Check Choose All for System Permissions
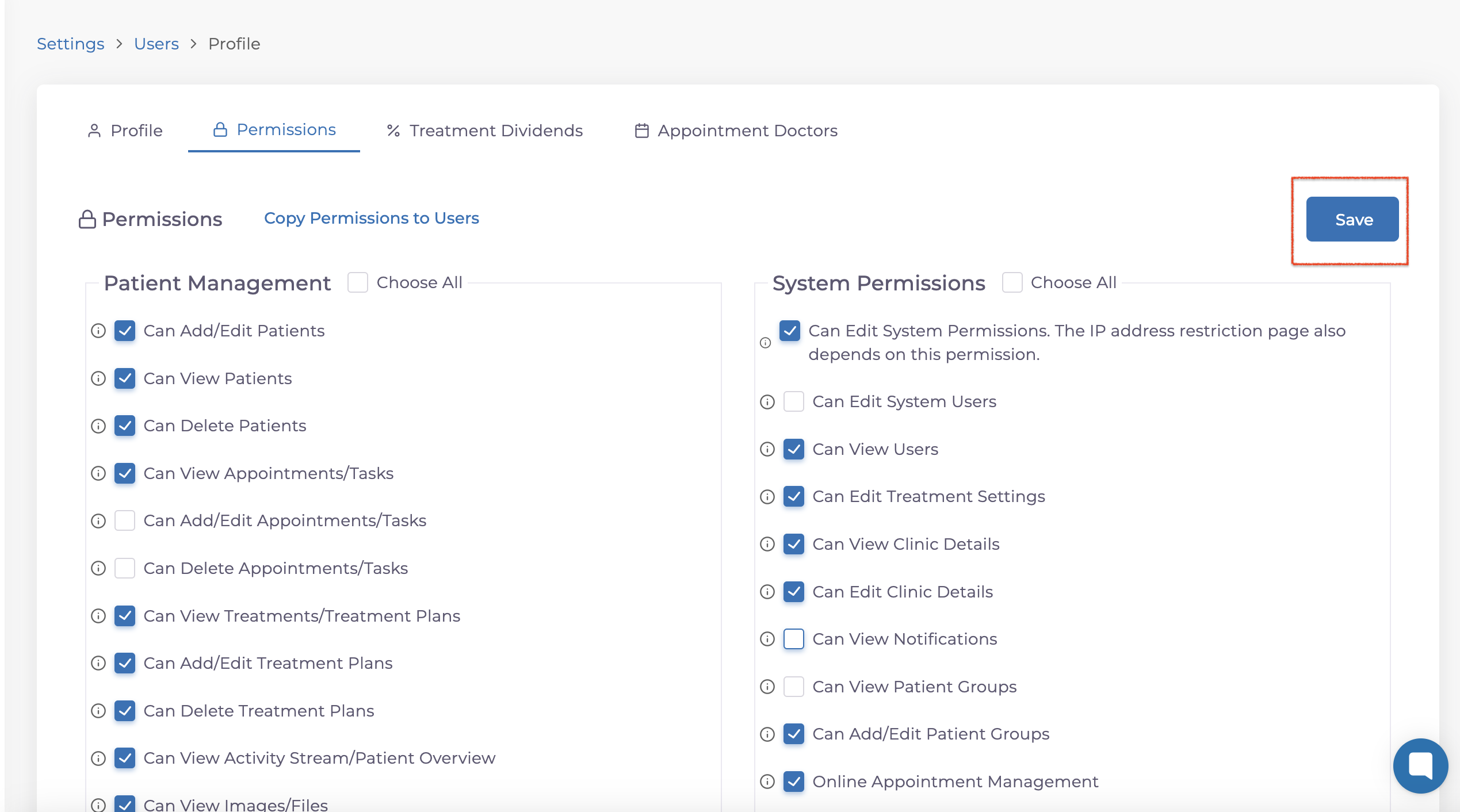 [1012, 282]
